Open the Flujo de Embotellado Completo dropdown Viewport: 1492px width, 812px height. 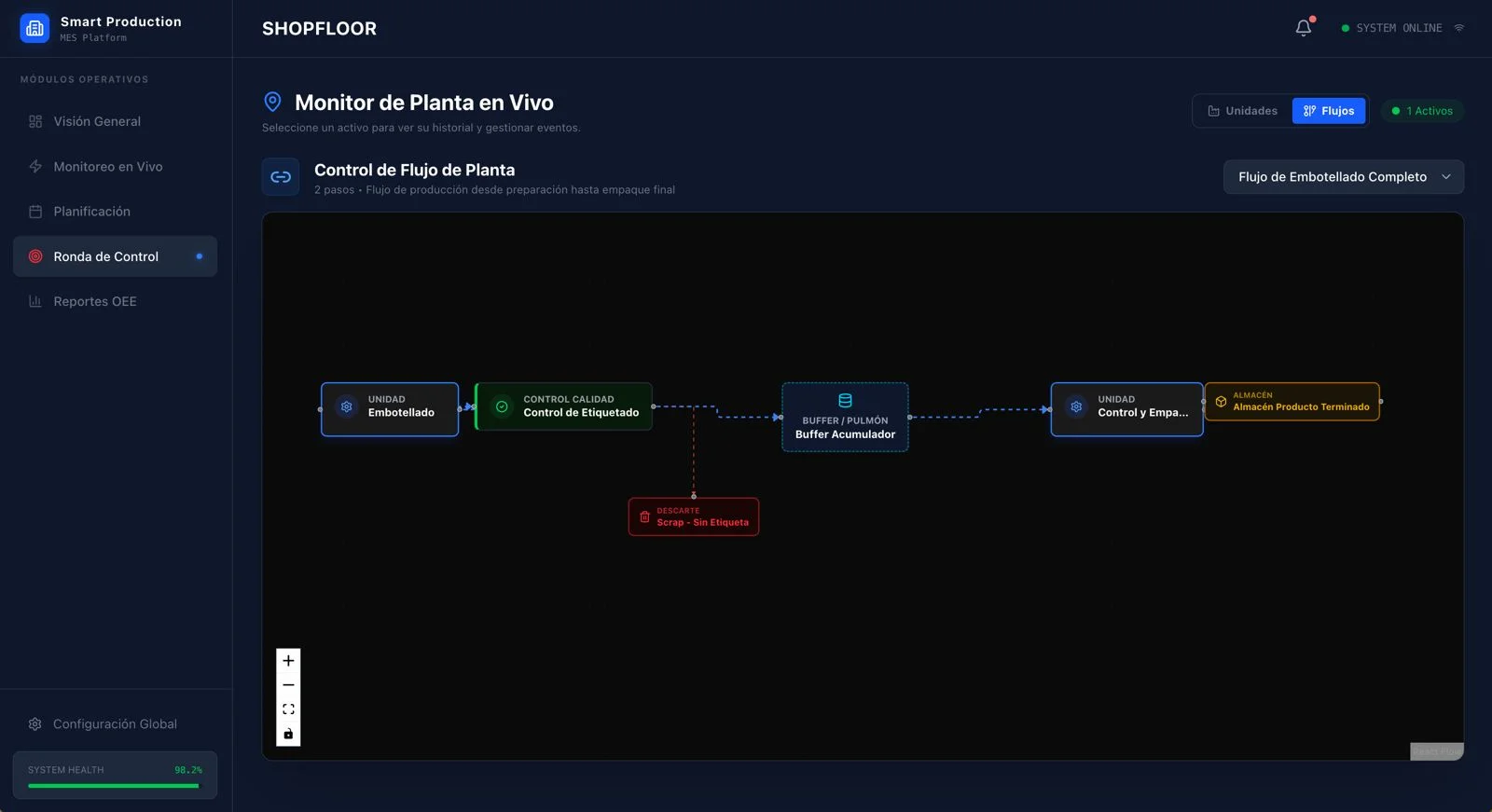[1333, 177]
